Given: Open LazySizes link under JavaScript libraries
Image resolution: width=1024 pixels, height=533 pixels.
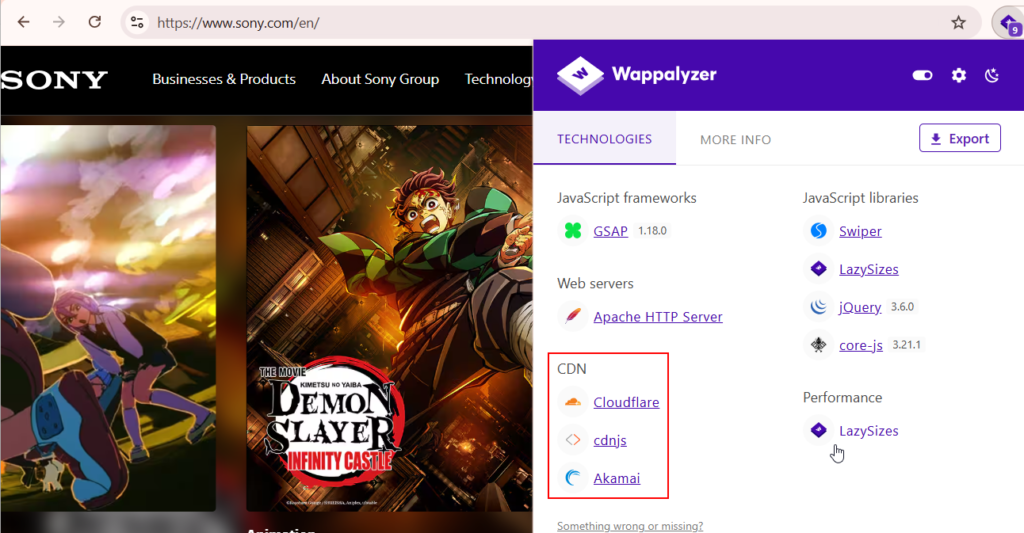Looking at the screenshot, I should click(x=869, y=269).
